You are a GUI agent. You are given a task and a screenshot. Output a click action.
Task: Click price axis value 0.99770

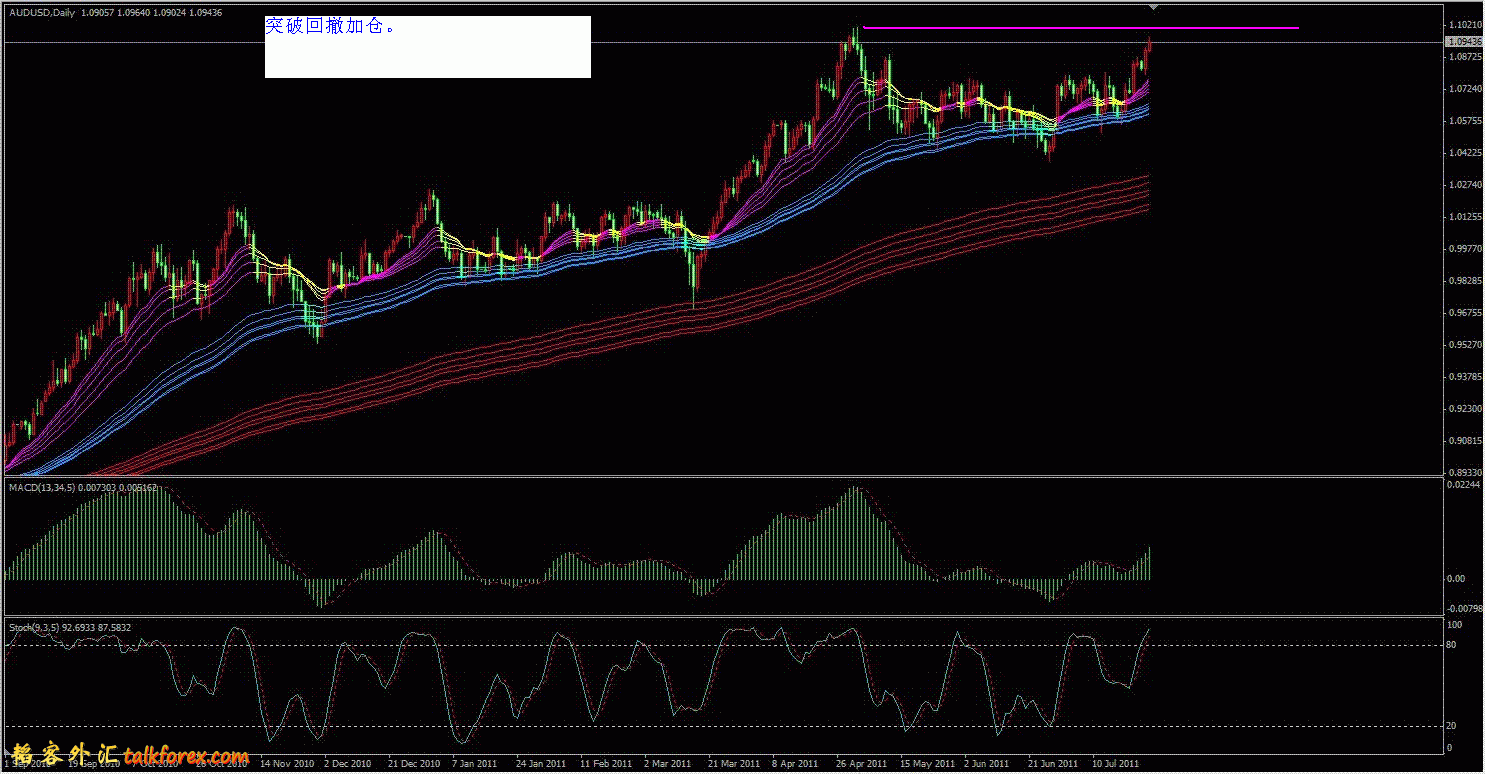(x=1464, y=249)
